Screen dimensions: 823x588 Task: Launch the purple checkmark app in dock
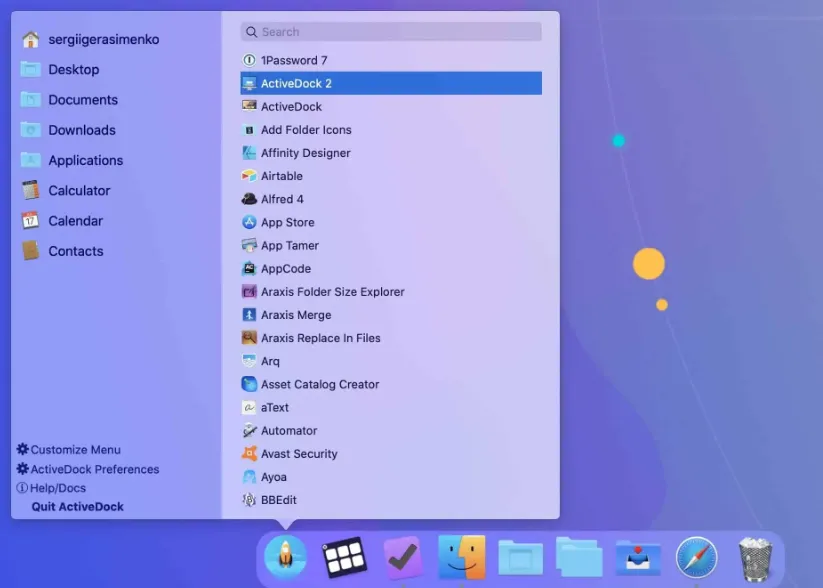pos(403,557)
